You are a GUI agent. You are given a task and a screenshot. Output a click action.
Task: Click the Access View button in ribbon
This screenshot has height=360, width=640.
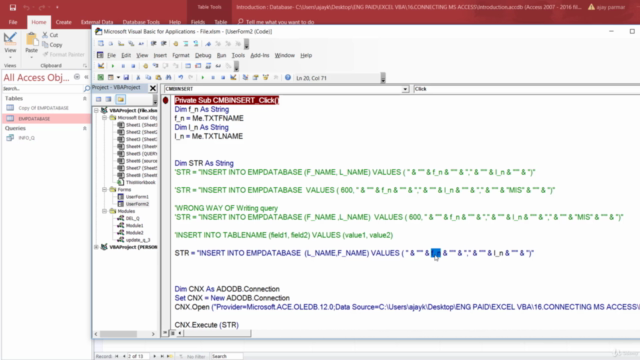click(x=10, y=44)
